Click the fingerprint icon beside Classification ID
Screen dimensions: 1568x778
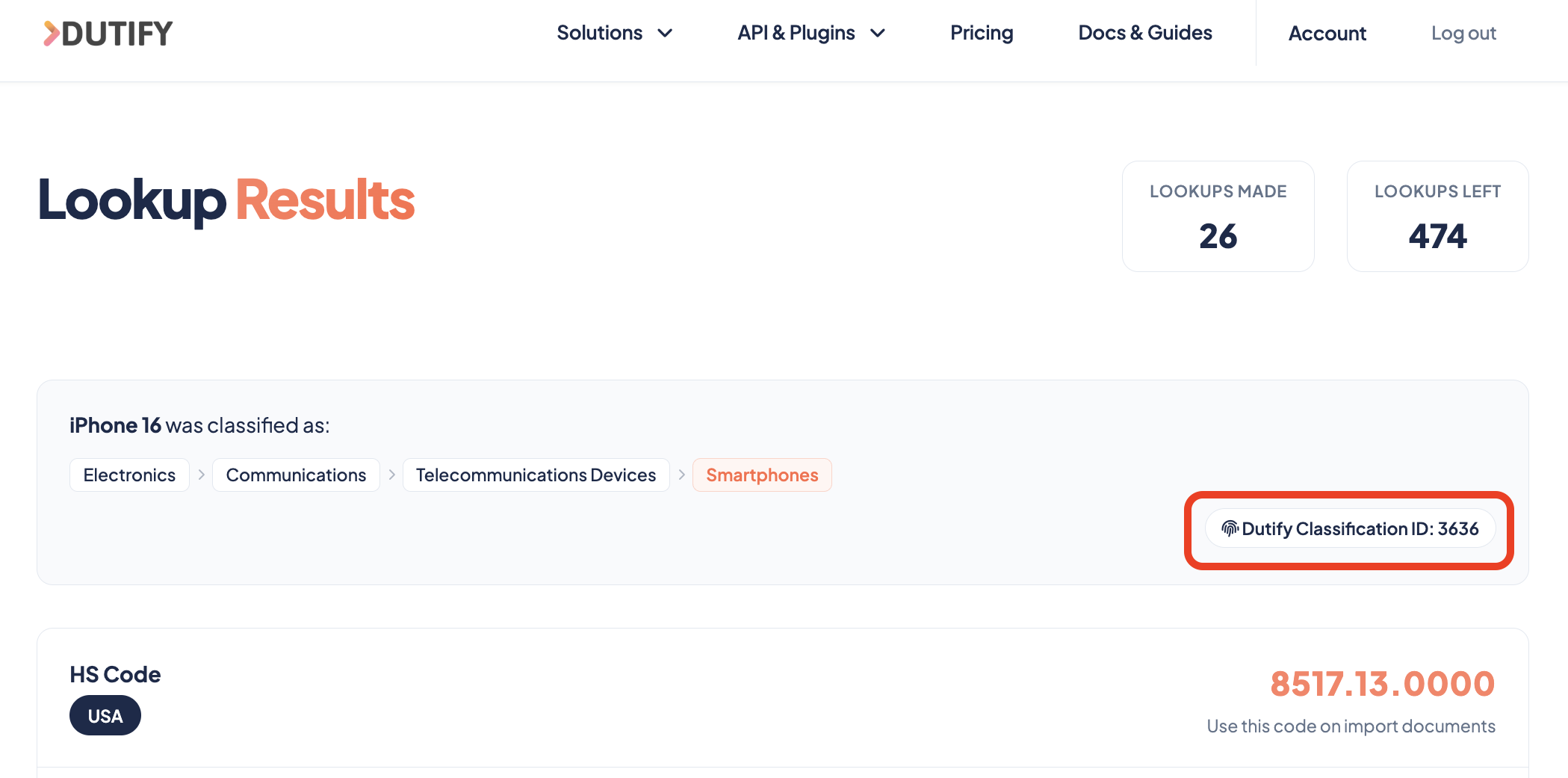(1230, 528)
